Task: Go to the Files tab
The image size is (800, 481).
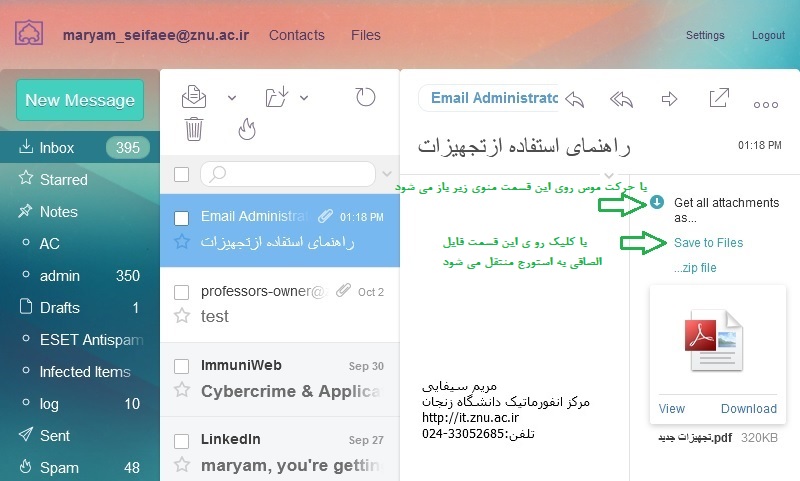Action: [x=366, y=35]
